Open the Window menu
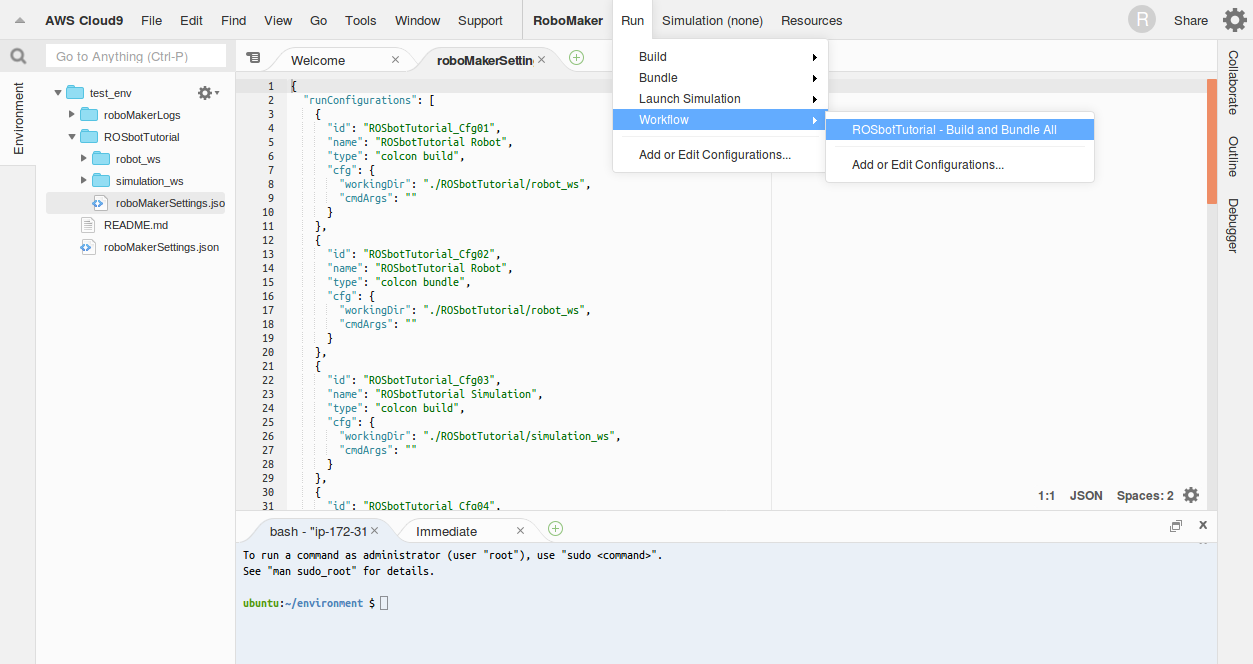 pos(418,20)
